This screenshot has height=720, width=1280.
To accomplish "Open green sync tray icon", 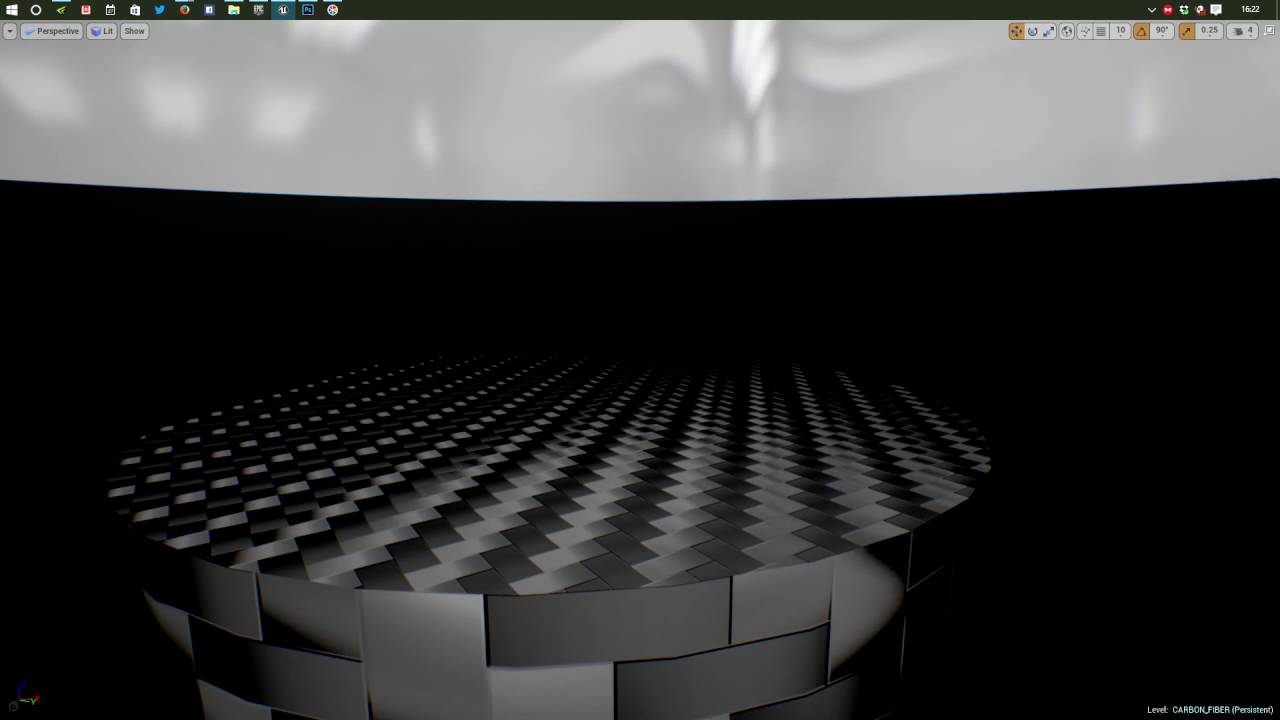I will (1184, 10).
